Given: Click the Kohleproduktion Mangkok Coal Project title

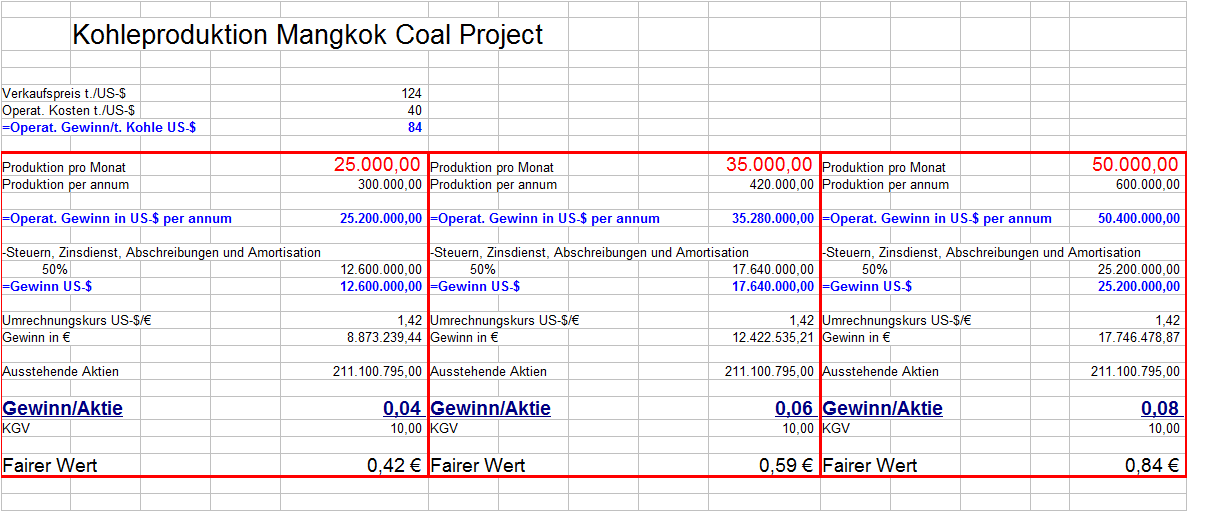Looking at the screenshot, I should pos(307,35).
